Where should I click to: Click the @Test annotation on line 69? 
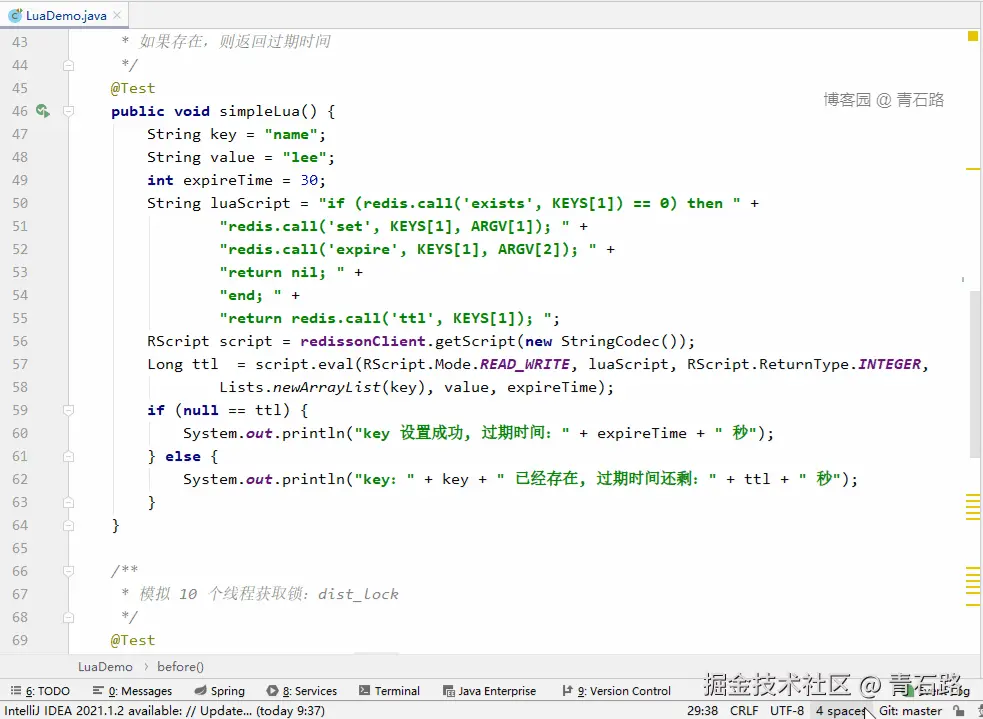(132, 640)
